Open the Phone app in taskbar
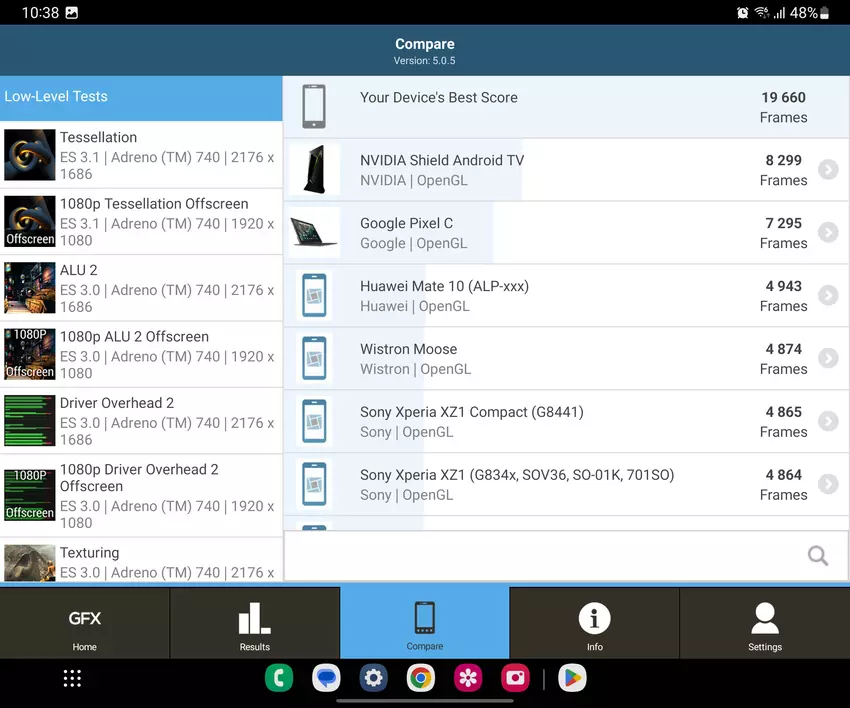The width and height of the screenshot is (850, 708). [x=278, y=679]
